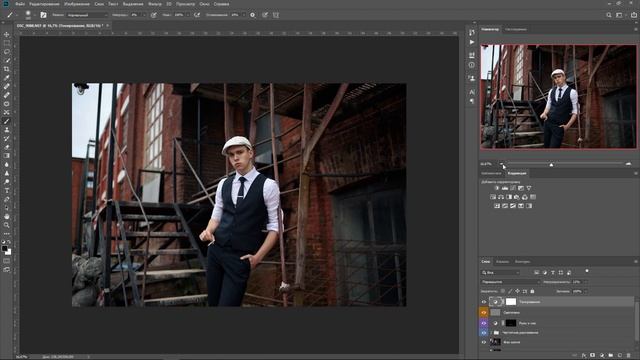Open the brush settings panel toggle
Viewport: 640px width, 360px height.
[43, 15]
